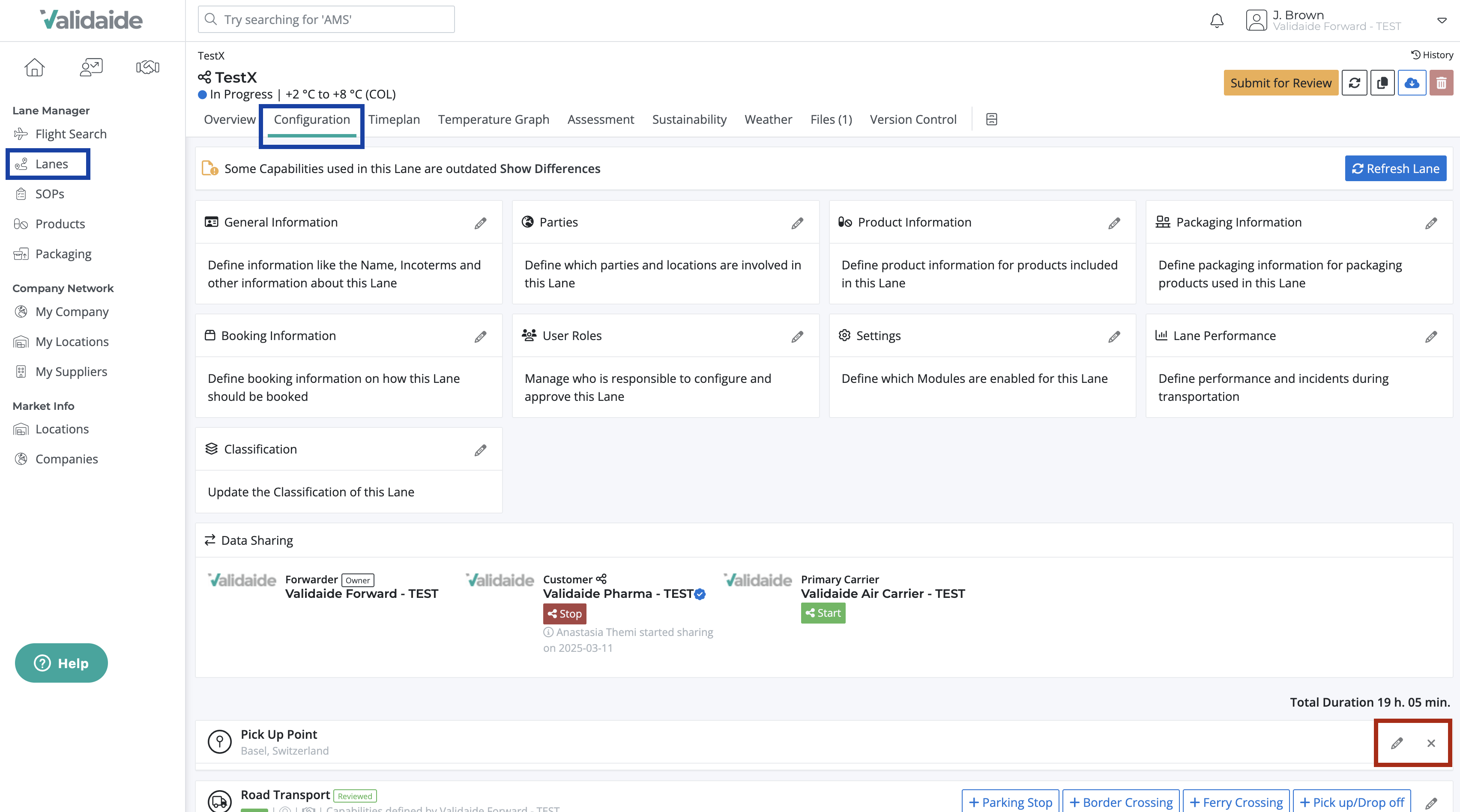Image resolution: width=1460 pixels, height=812 pixels.
Task: Add a Parking Stop
Action: tap(1011, 803)
